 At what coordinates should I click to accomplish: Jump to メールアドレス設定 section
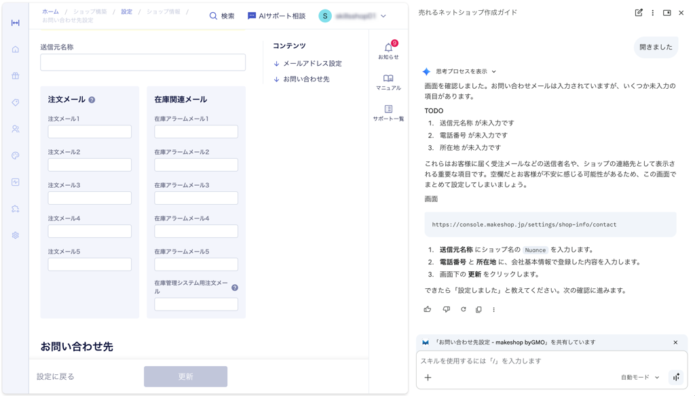308,63
